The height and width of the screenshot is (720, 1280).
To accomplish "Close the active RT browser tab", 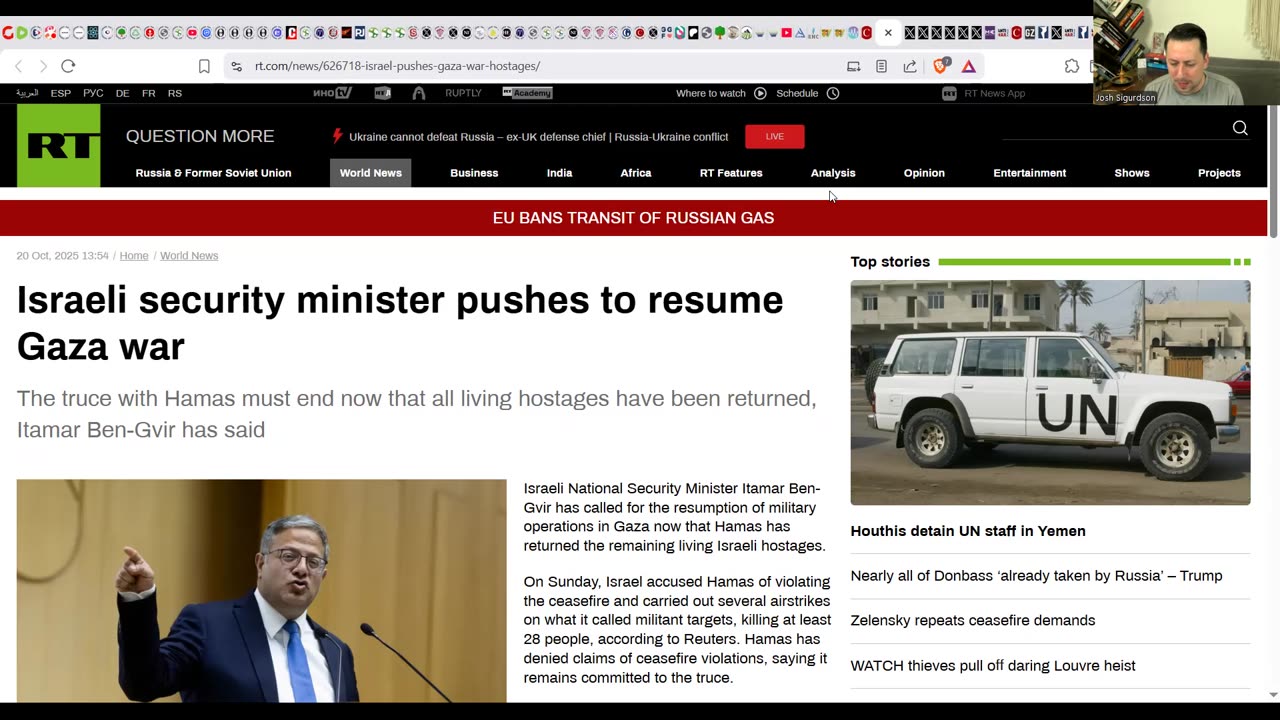I will coord(888,33).
